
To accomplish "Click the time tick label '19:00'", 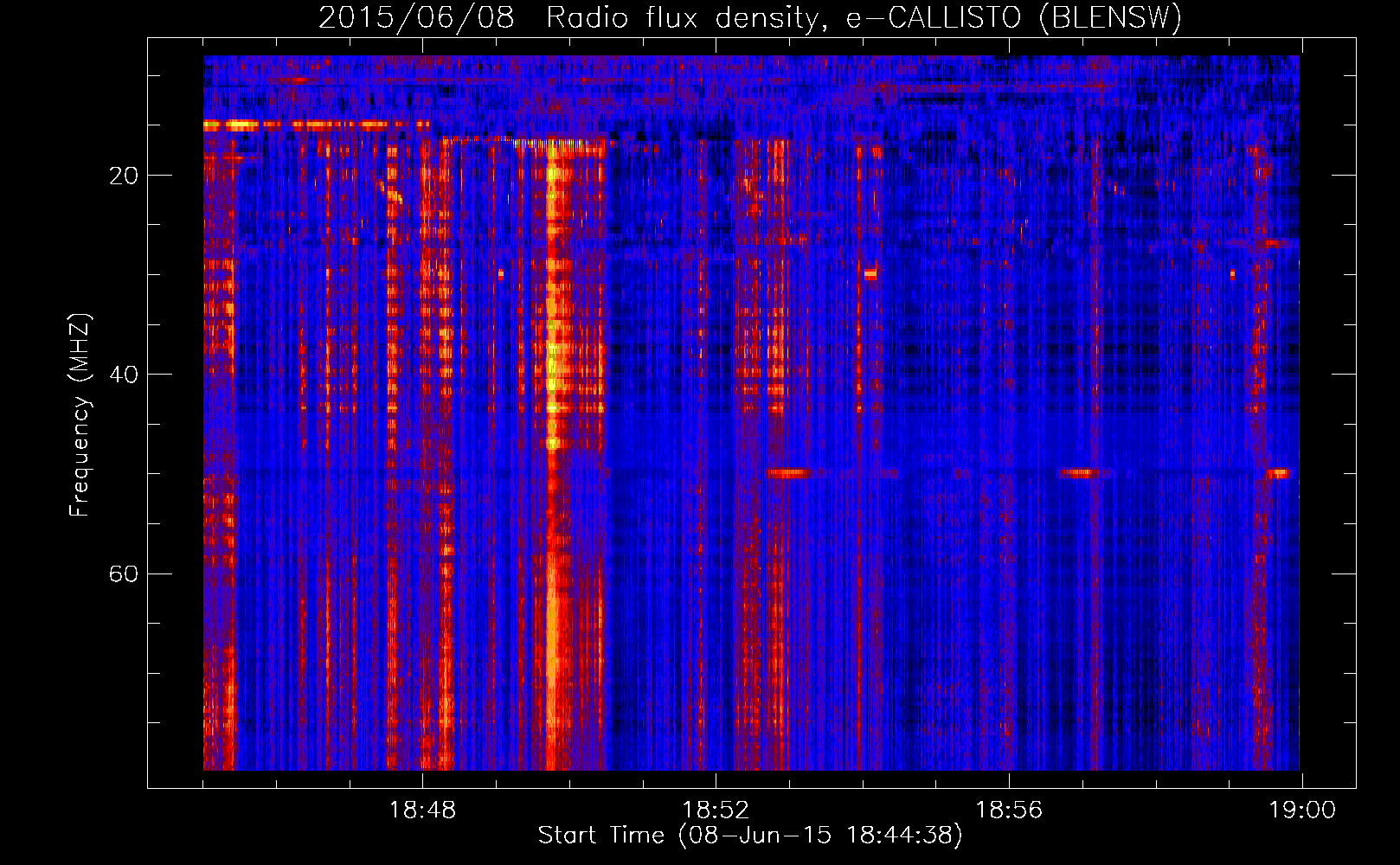I will coord(1302,811).
